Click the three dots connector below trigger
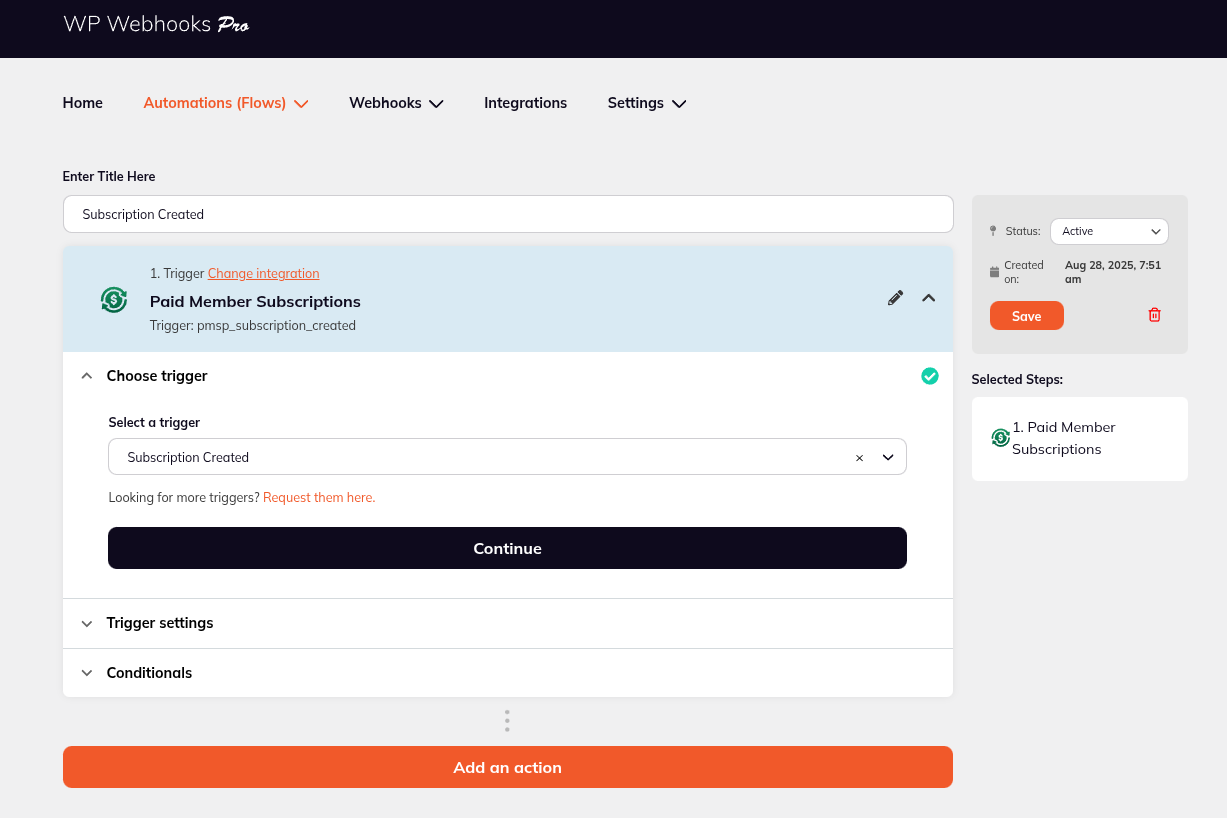The height and width of the screenshot is (818, 1227). (x=507, y=721)
